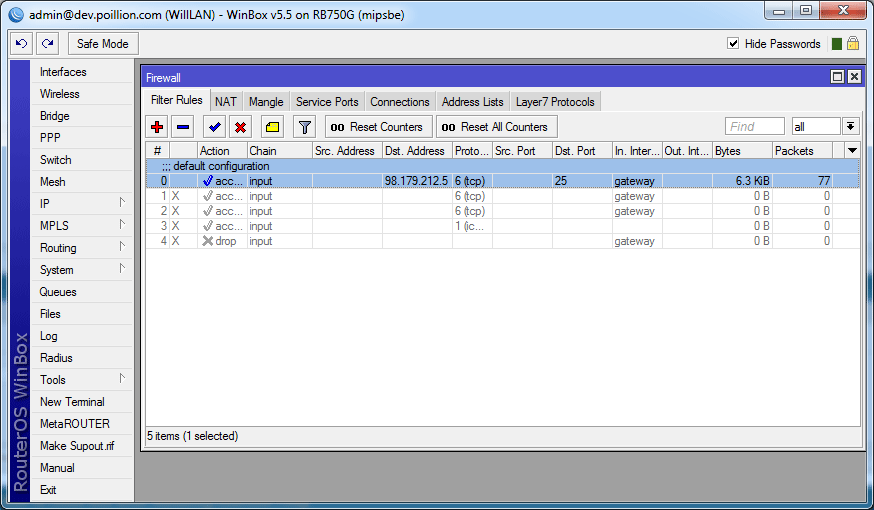Open Interfaces in the sidebar
This screenshot has height=510, width=874.
click(82, 72)
